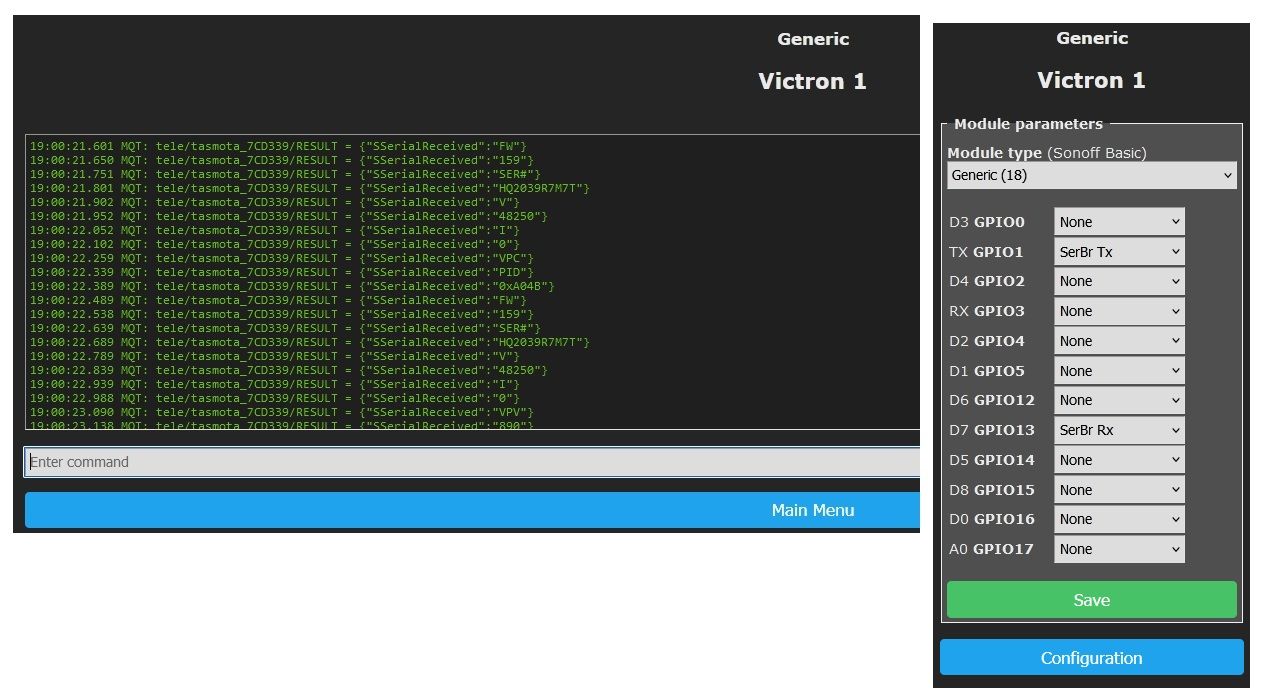Open the D4 GPIO2 dropdown
Image resolution: width=1263 pixels, height=693 pixels.
coord(1119,281)
